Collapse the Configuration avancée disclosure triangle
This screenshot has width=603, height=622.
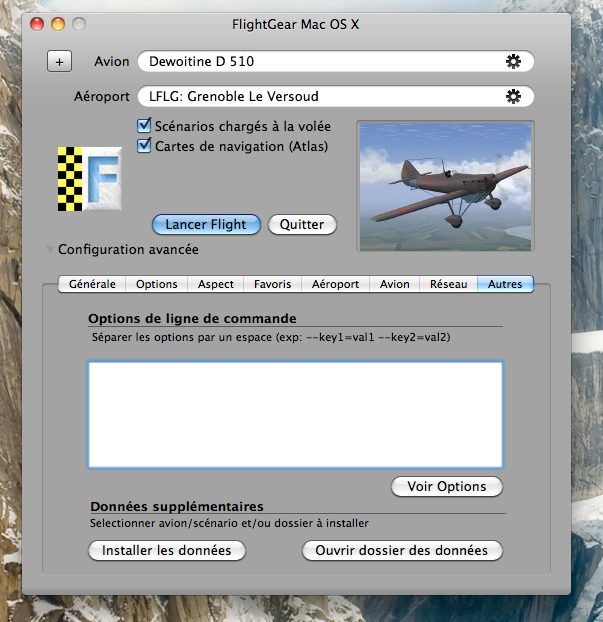(x=50, y=250)
